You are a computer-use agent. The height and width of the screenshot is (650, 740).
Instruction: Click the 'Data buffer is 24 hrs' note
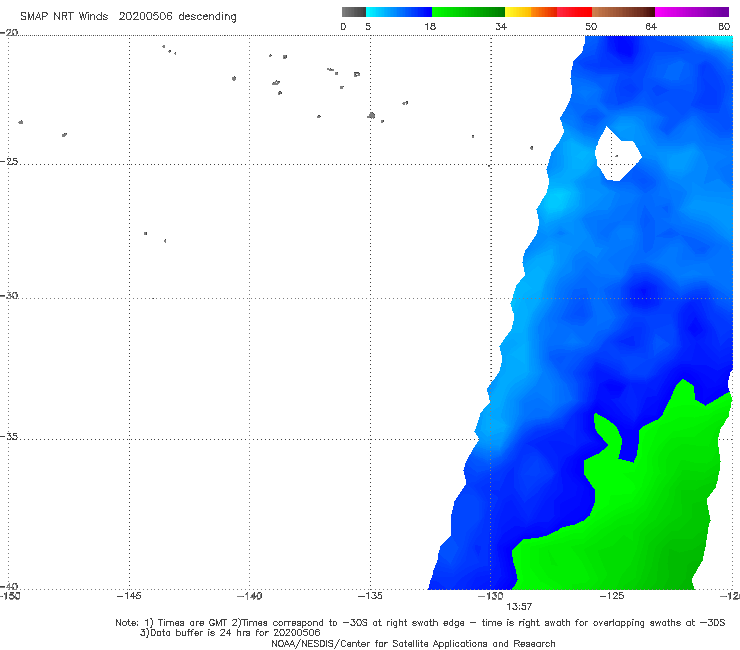click(x=230, y=633)
